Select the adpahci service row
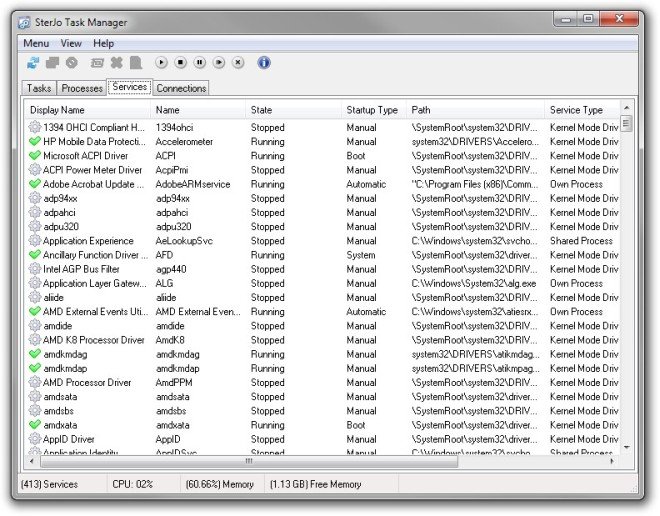The image size is (660, 516). [322, 213]
